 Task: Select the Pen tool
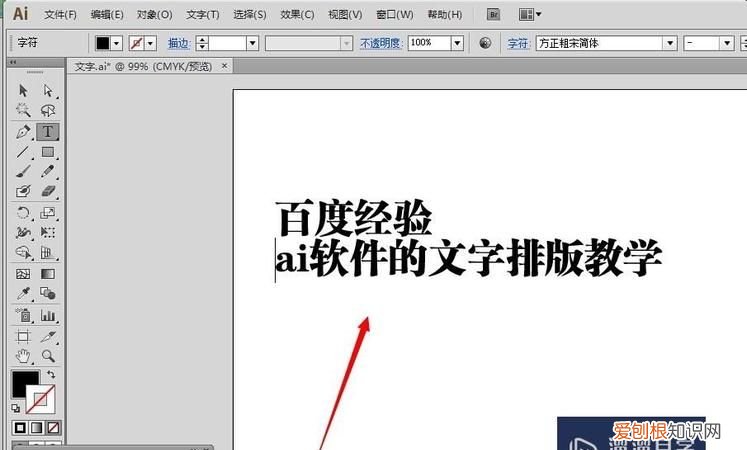point(23,131)
